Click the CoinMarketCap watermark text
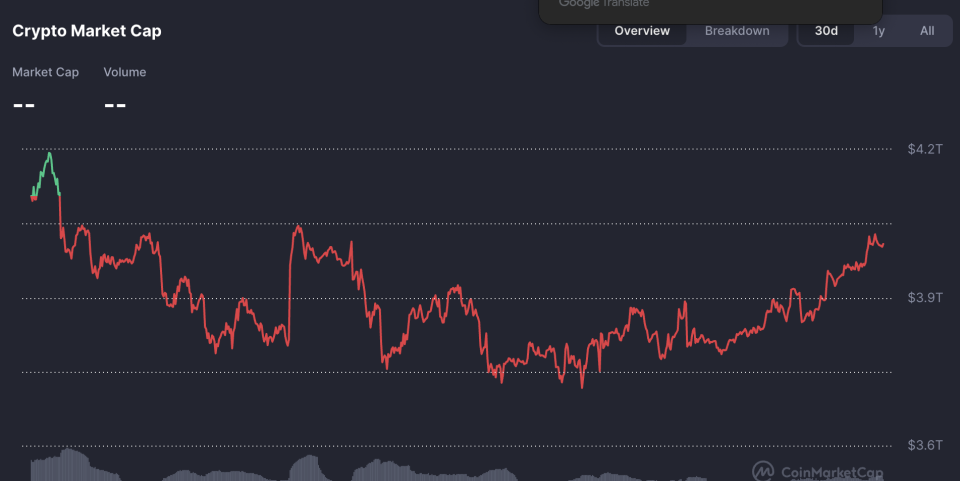This screenshot has height=481, width=960. 832,472
